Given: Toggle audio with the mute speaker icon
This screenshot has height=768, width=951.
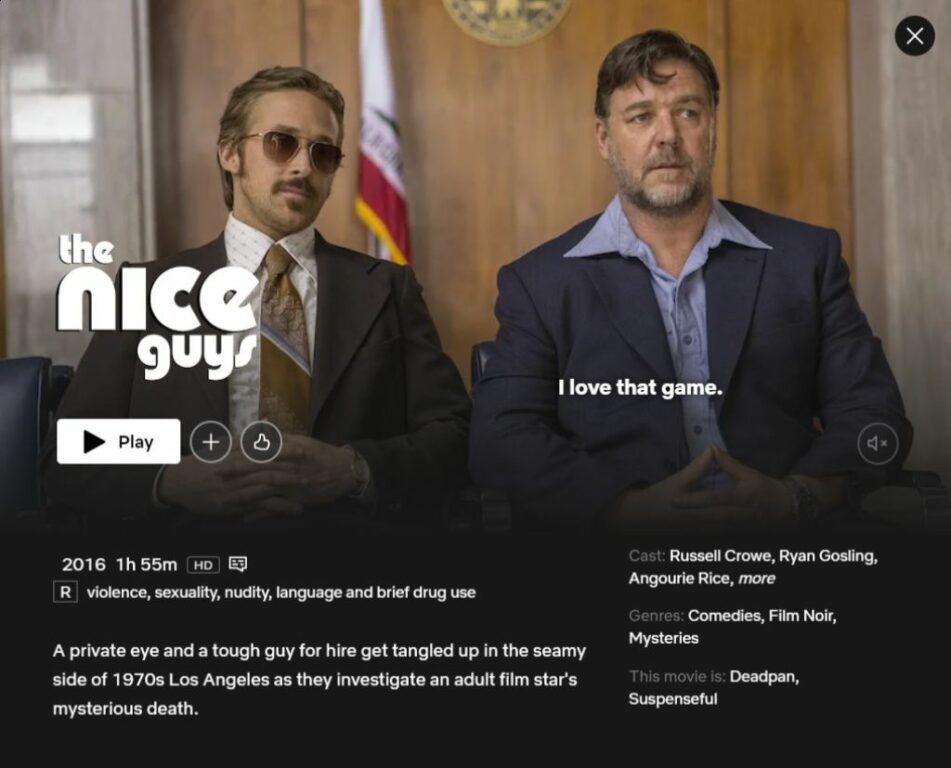Looking at the screenshot, I should 877,443.
